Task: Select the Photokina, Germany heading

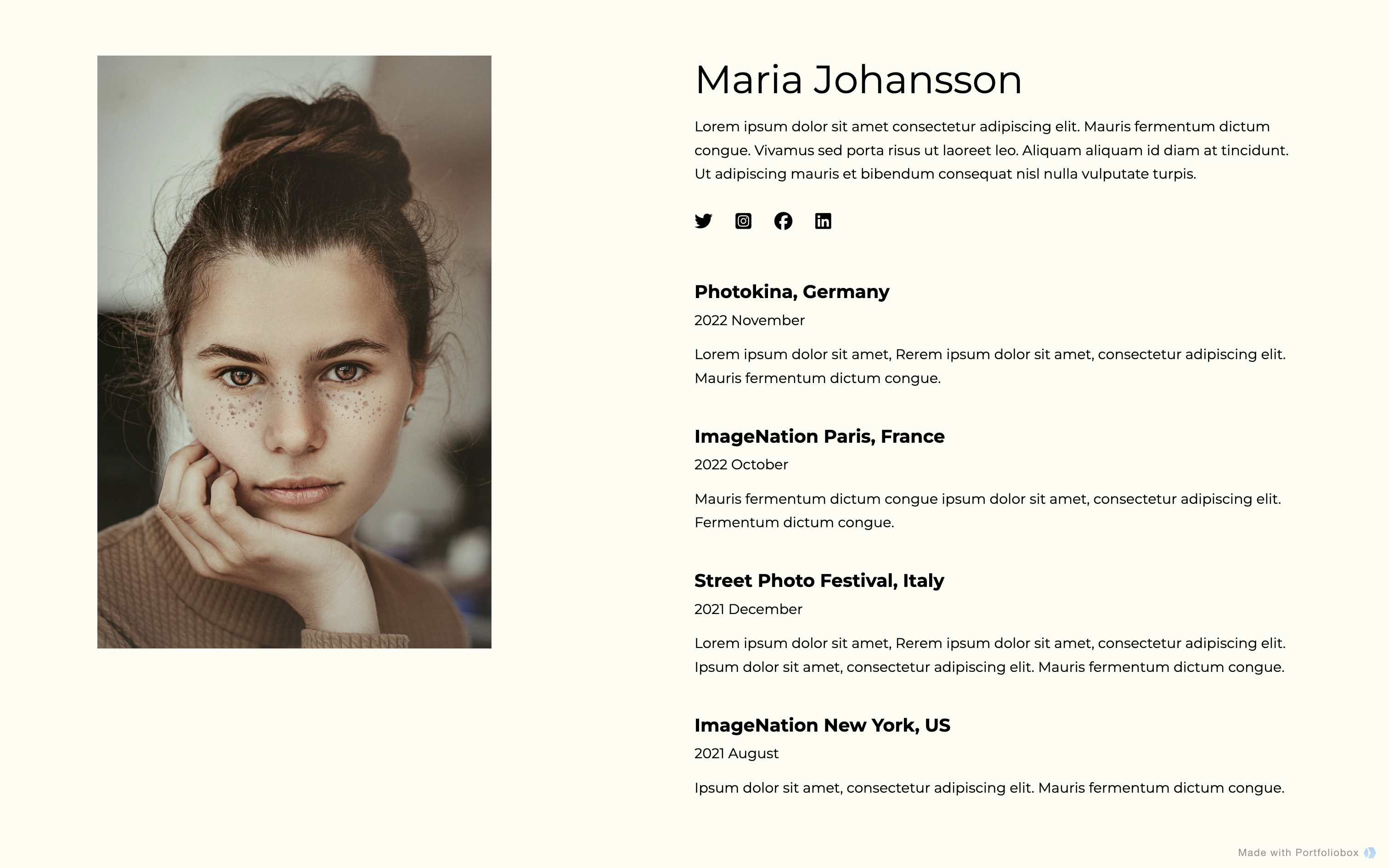Action: [x=791, y=292]
